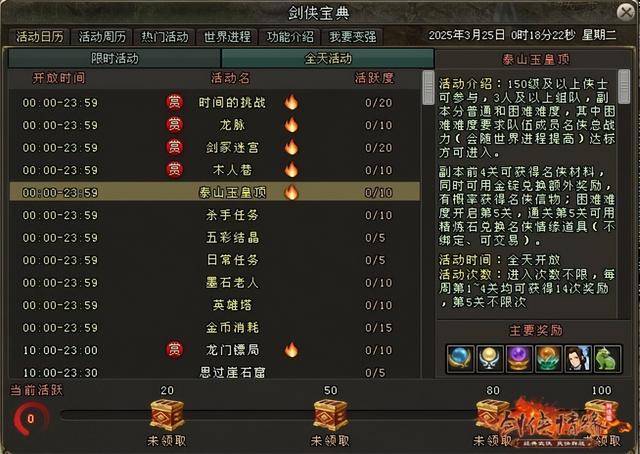Open the 活动周历 tab

coord(102,37)
